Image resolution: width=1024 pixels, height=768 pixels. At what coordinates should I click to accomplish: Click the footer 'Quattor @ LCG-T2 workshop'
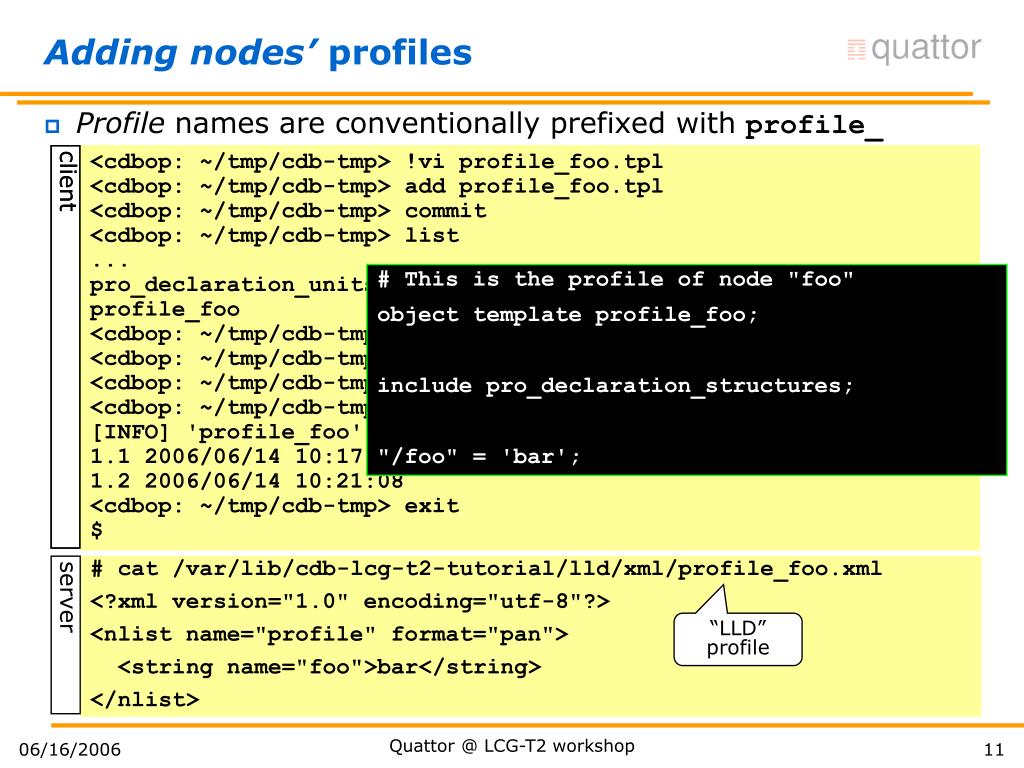(x=512, y=746)
